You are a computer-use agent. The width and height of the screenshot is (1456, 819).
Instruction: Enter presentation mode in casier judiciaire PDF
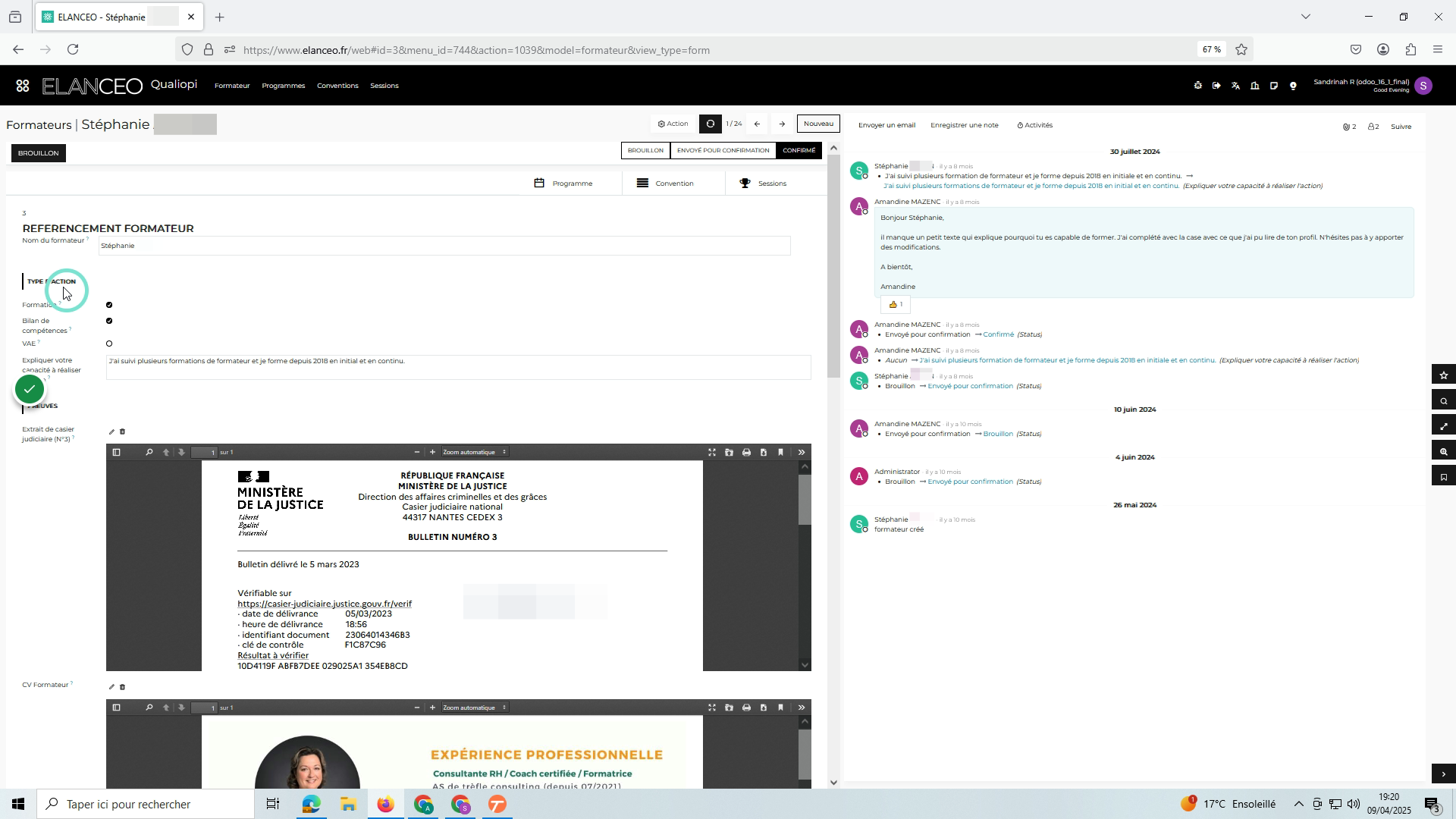tap(712, 453)
